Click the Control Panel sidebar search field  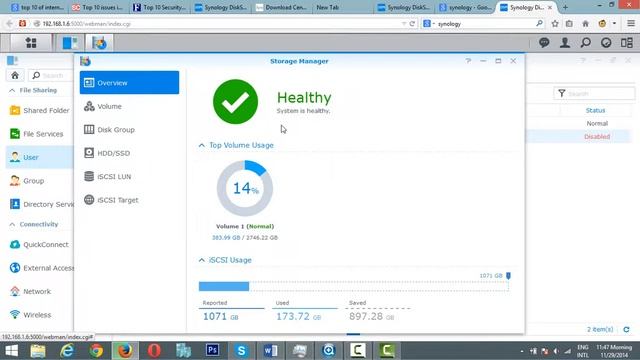coord(51,76)
